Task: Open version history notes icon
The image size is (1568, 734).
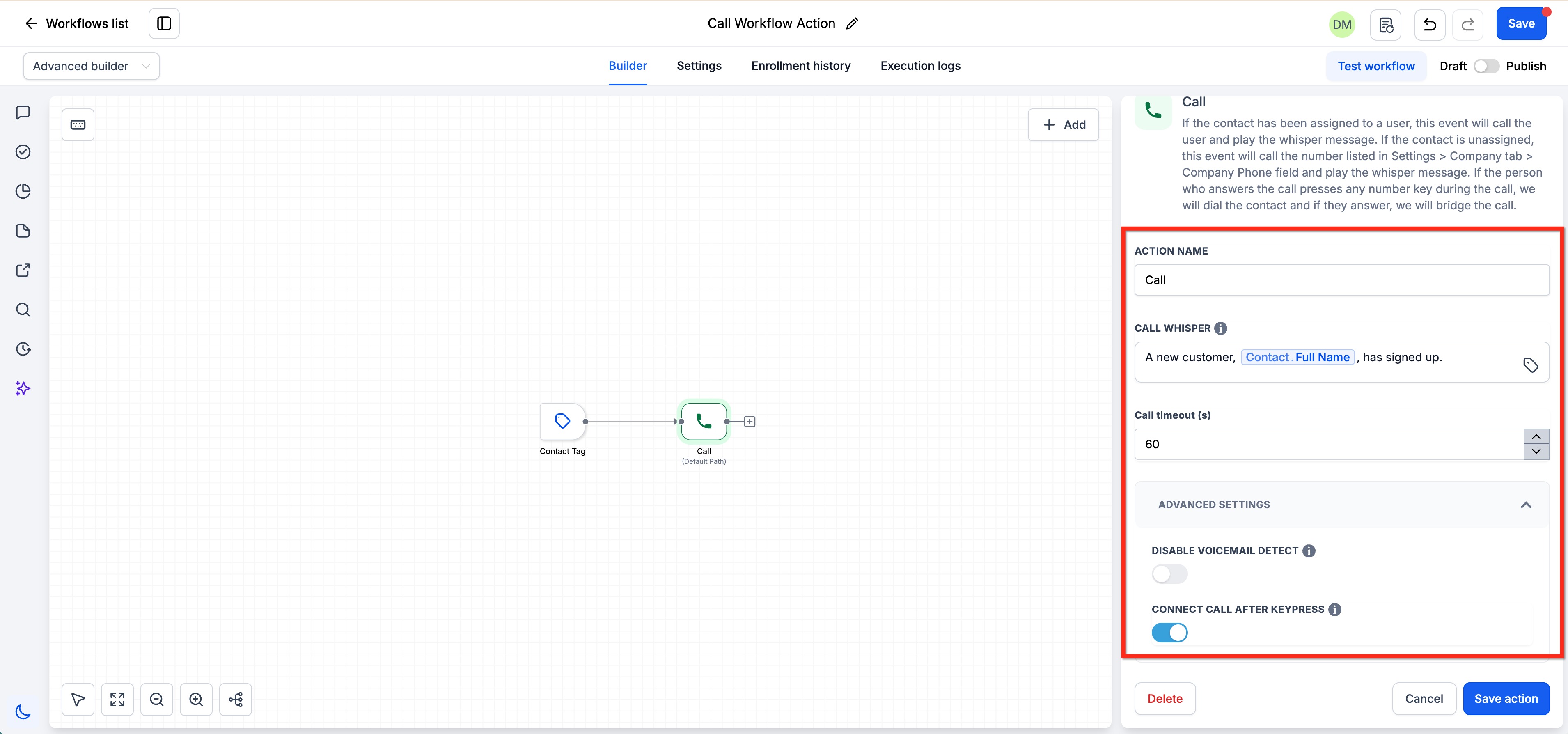Action: coord(1386,24)
